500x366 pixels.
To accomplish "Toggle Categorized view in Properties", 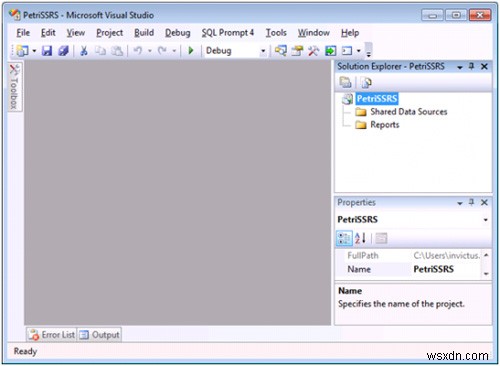I will 344,238.
